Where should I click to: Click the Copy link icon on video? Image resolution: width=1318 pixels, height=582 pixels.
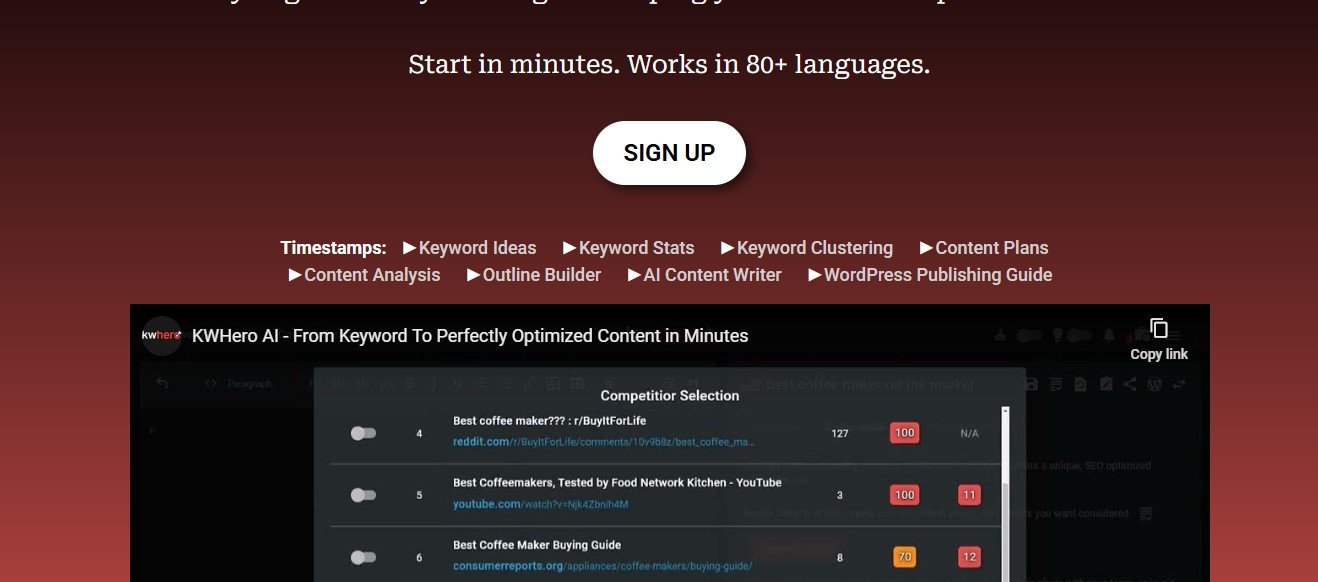point(1158,329)
